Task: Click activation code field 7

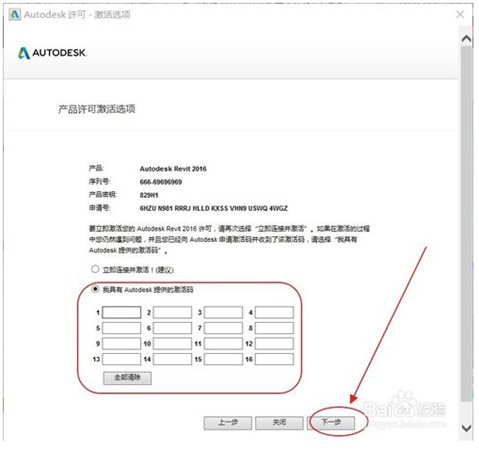Action: pos(223,328)
